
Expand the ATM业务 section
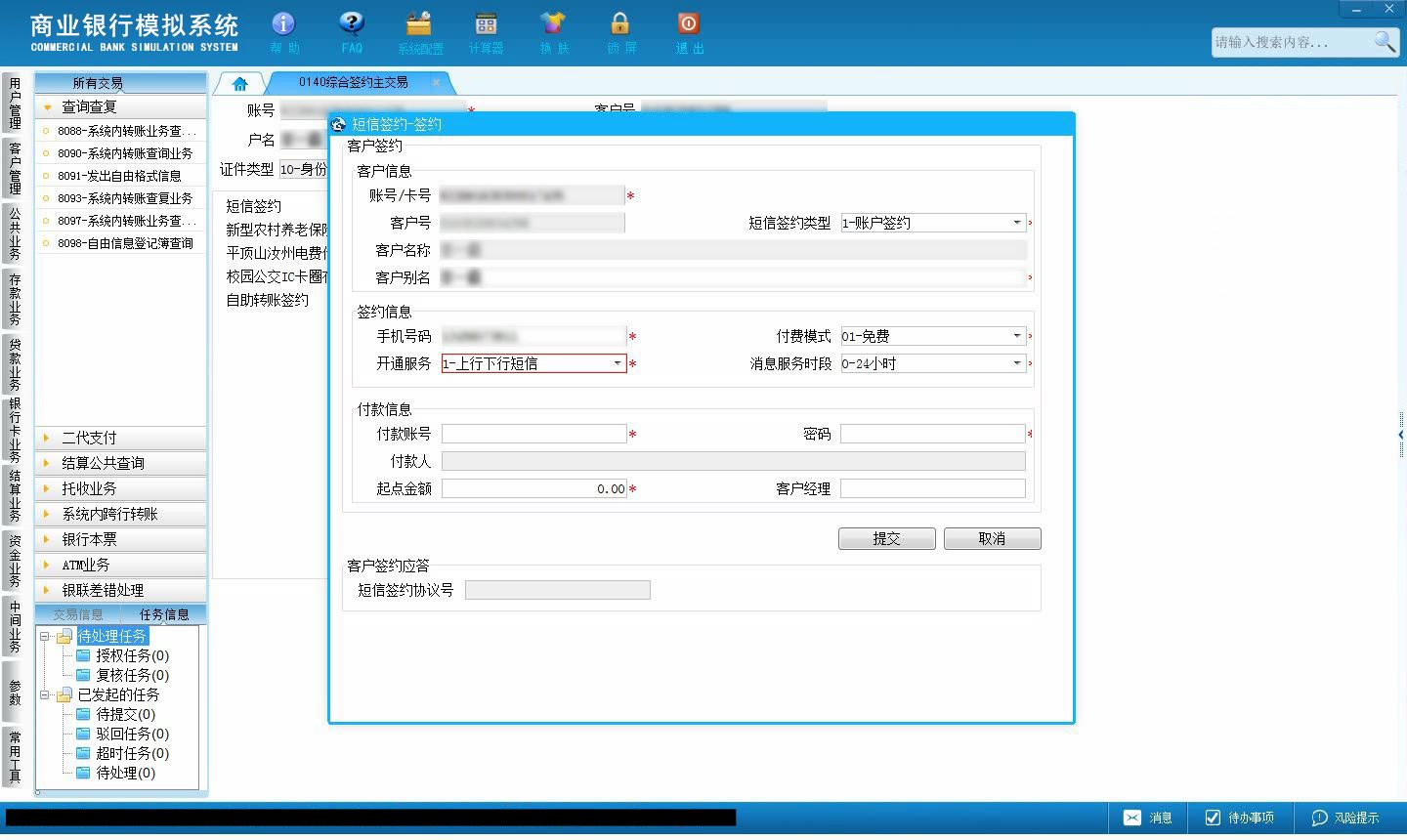point(121,565)
